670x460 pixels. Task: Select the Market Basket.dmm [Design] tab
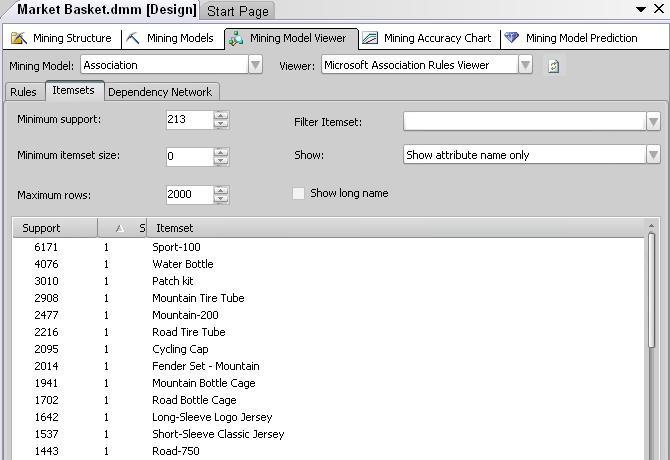[107, 10]
